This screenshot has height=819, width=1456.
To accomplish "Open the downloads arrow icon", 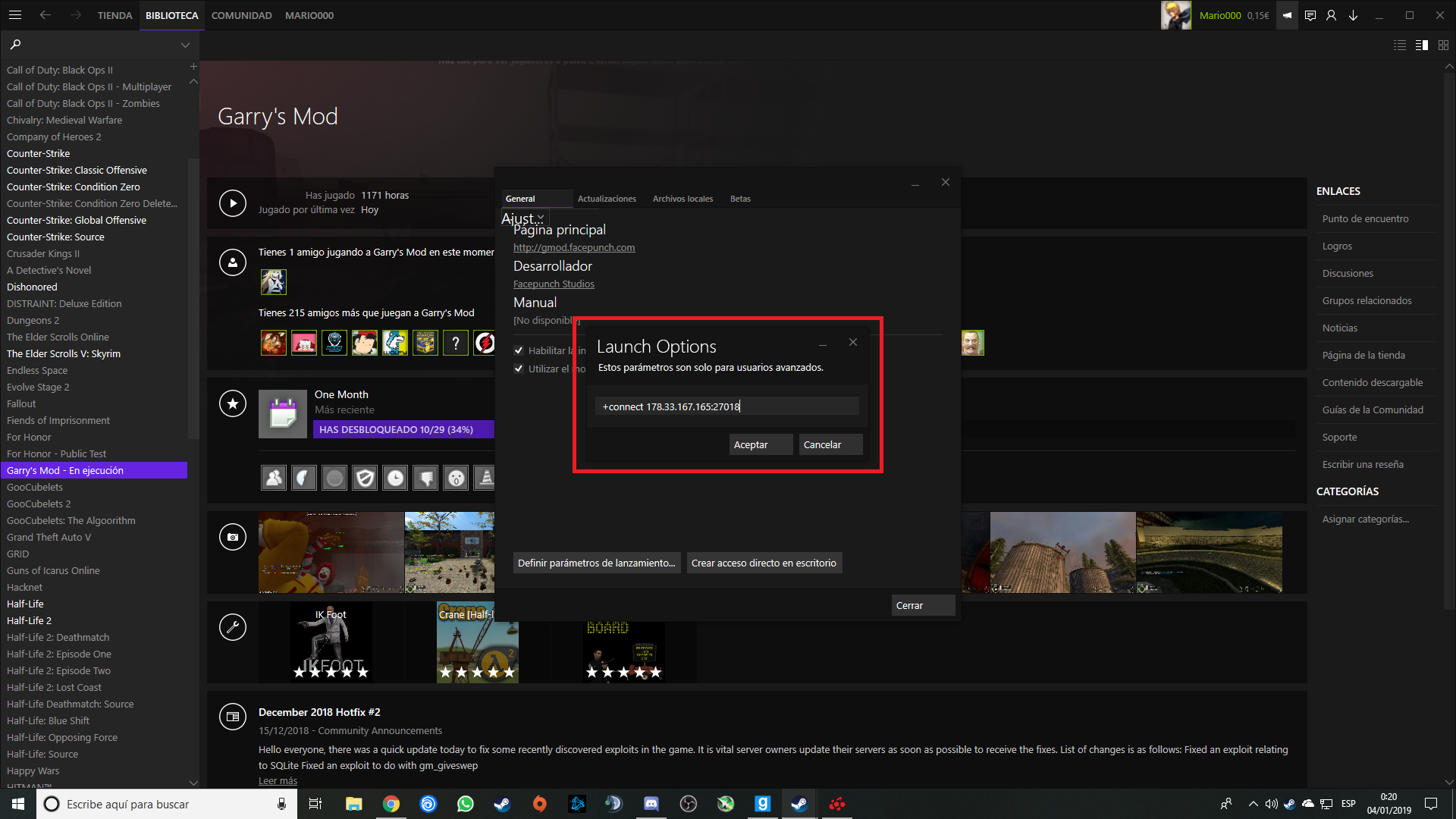I will click(1353, 15).
